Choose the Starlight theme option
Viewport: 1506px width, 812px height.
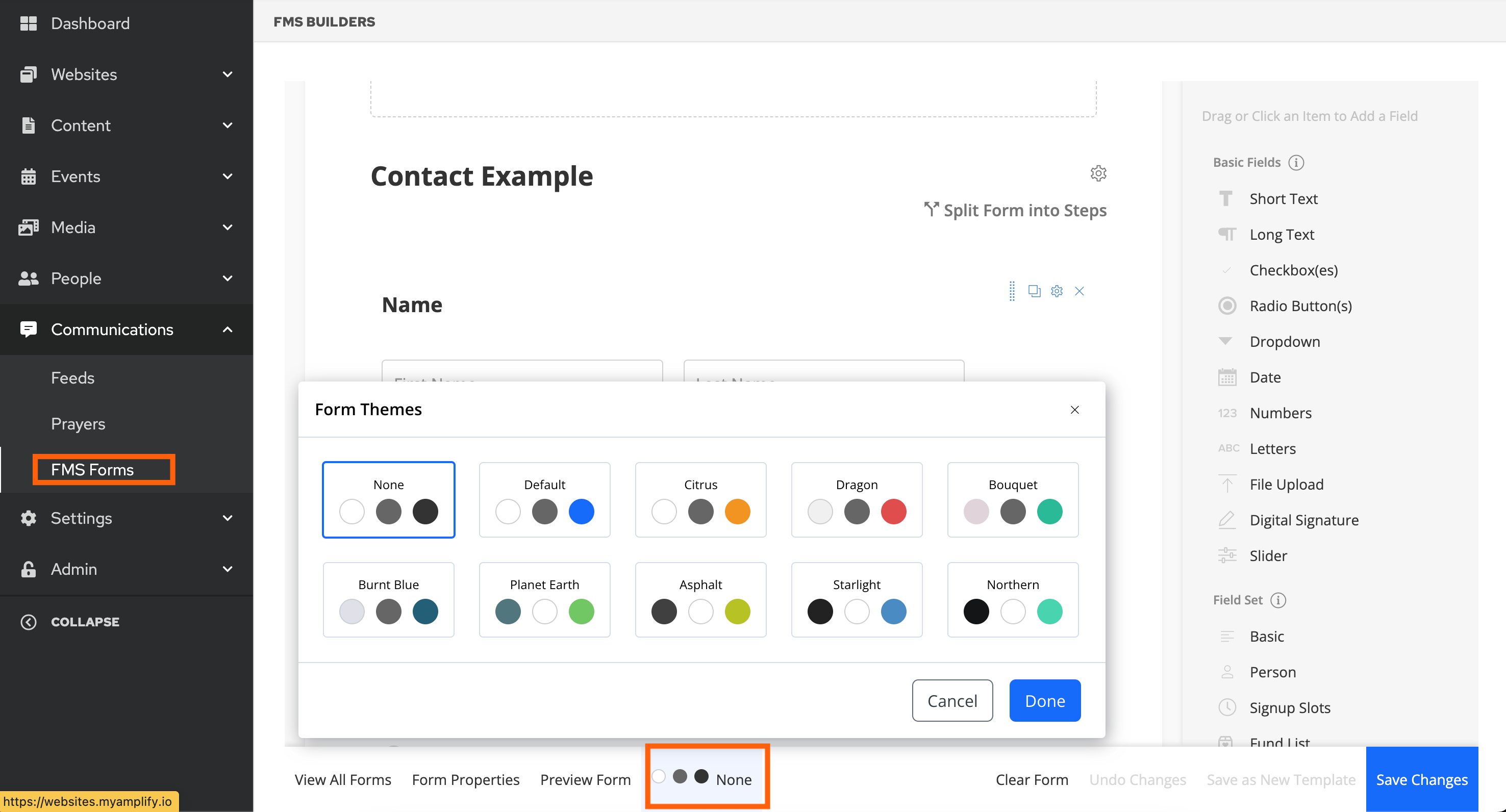click(x=856, y=599)
